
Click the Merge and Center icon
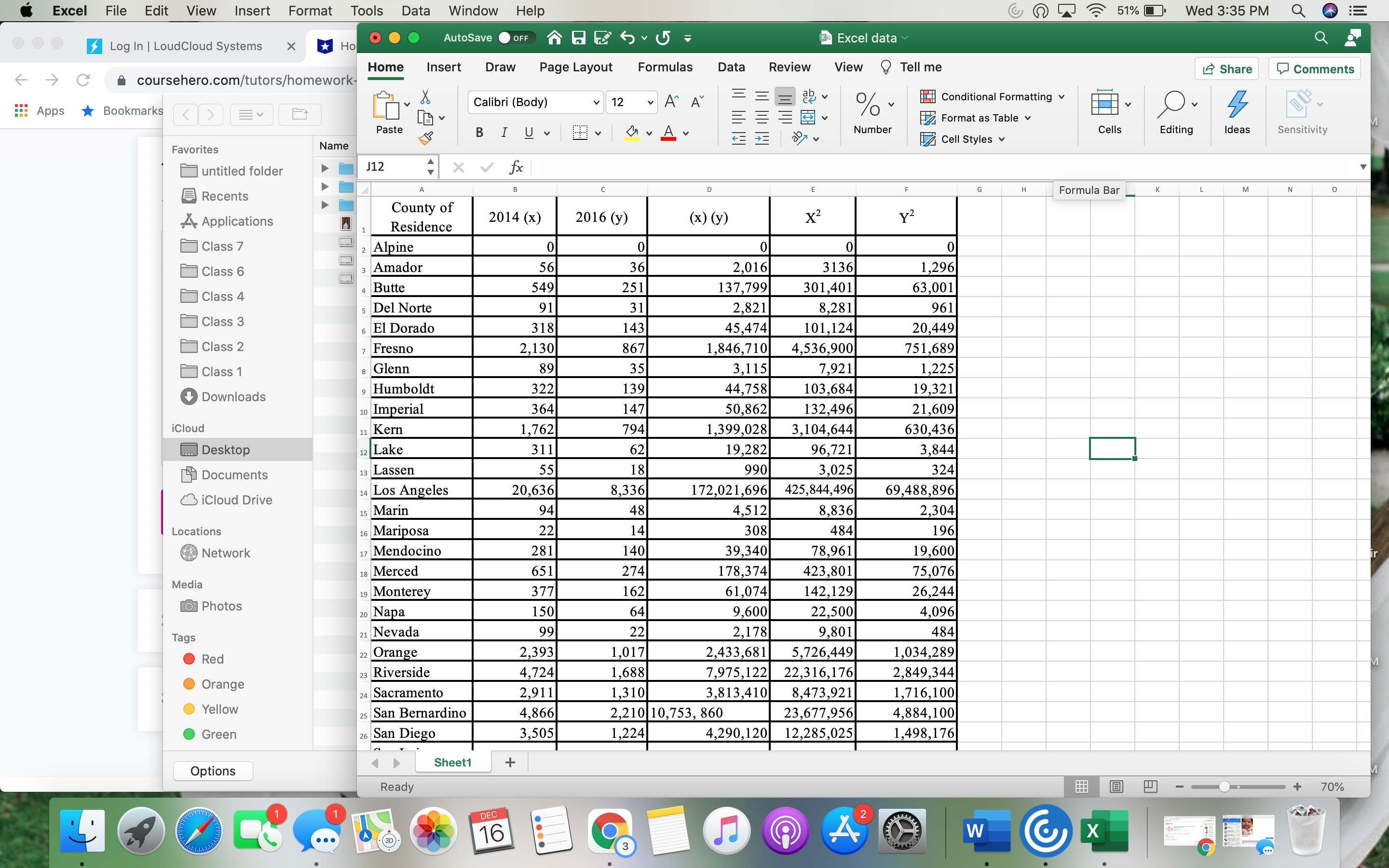coord(807,118)
